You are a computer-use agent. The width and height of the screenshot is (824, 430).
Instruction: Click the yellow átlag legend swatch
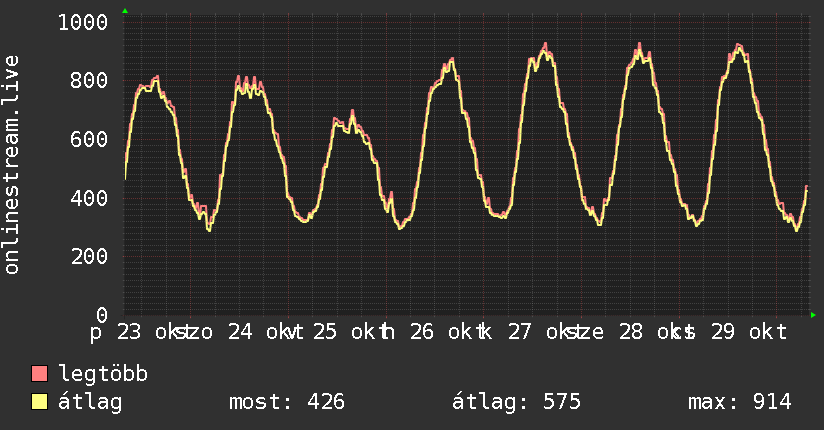pos(39,402)
